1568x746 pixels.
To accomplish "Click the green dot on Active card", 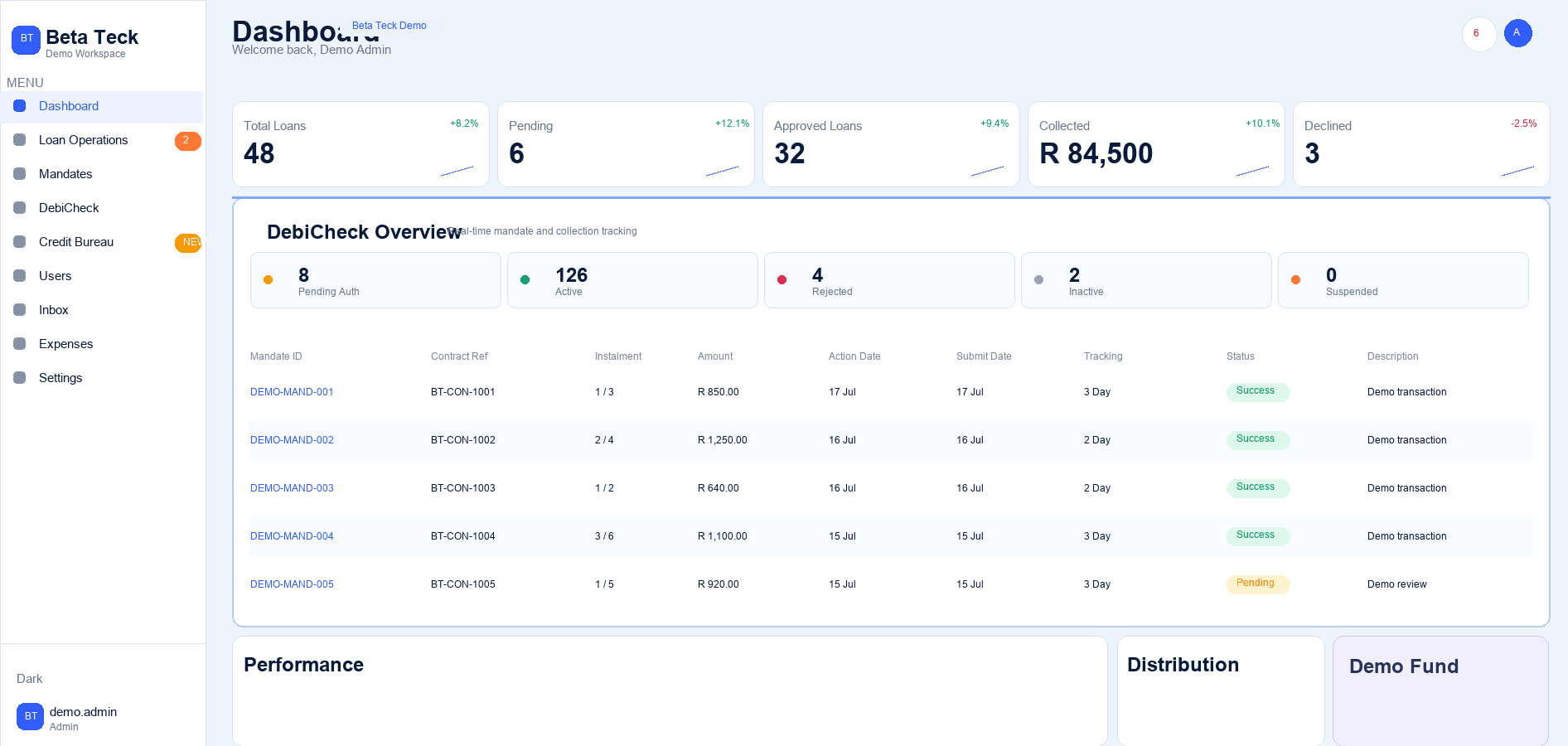I will (x=525, y=280).
